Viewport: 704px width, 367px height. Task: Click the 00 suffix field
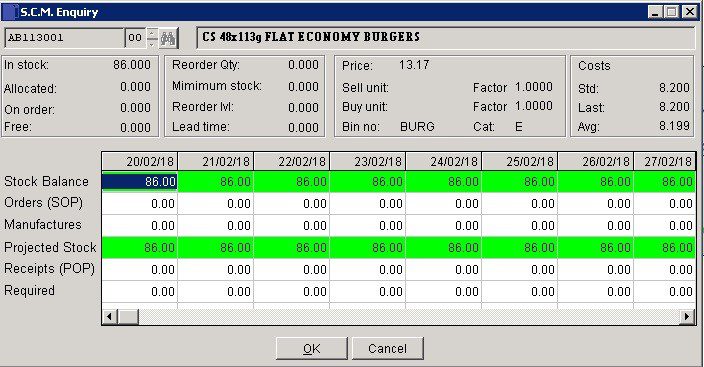click(136, 38)
